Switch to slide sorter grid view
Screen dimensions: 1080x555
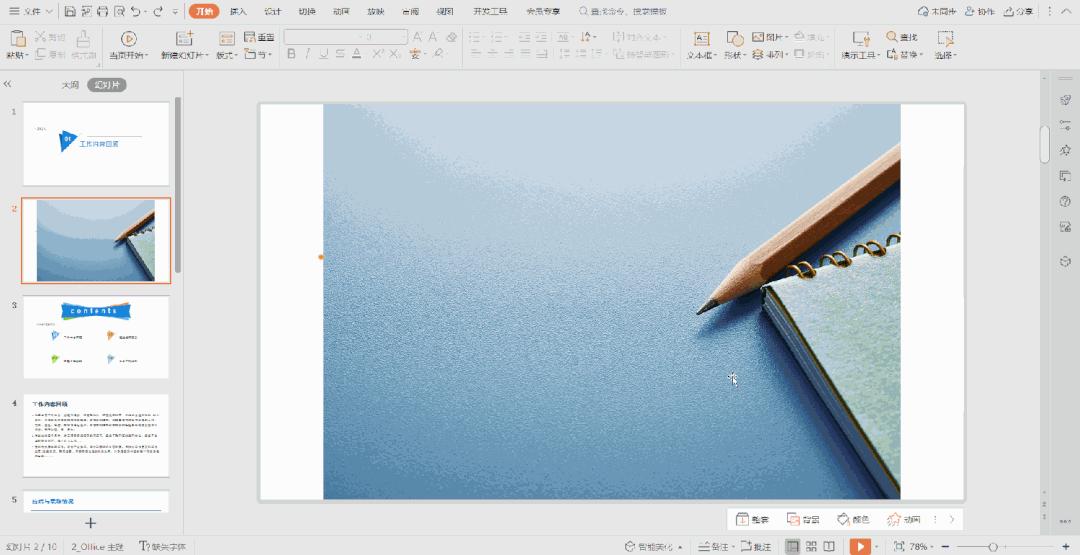811,546
